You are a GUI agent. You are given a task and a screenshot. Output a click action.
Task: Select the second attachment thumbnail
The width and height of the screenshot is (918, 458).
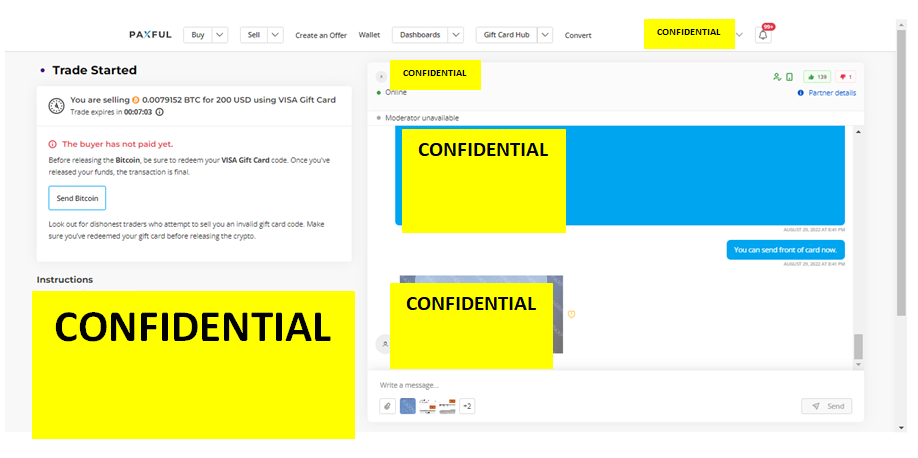427,406
